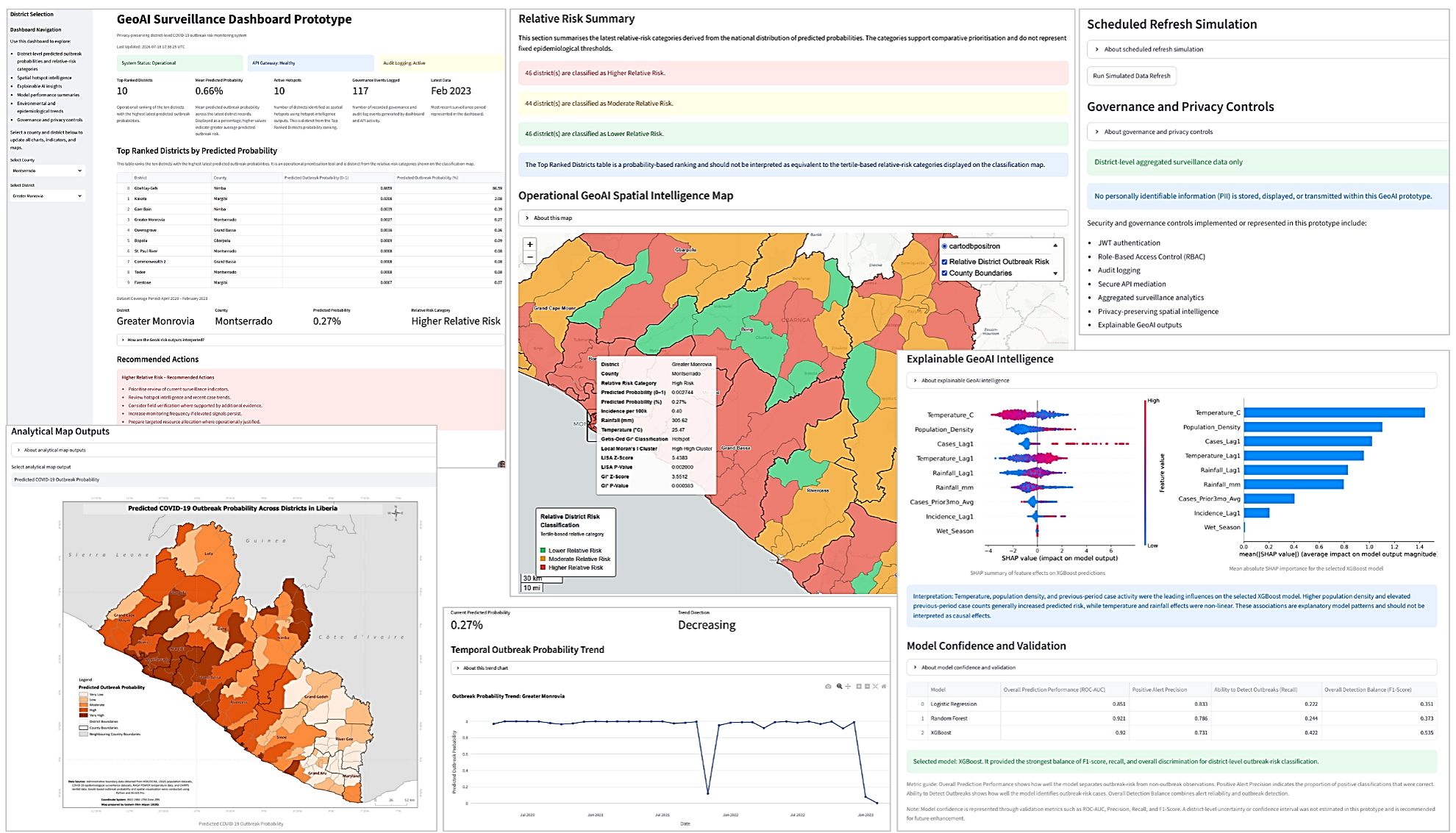Screen dimensions: 1456x833
Task: Expand About model confidence and validation
Action: (1171, 668)
